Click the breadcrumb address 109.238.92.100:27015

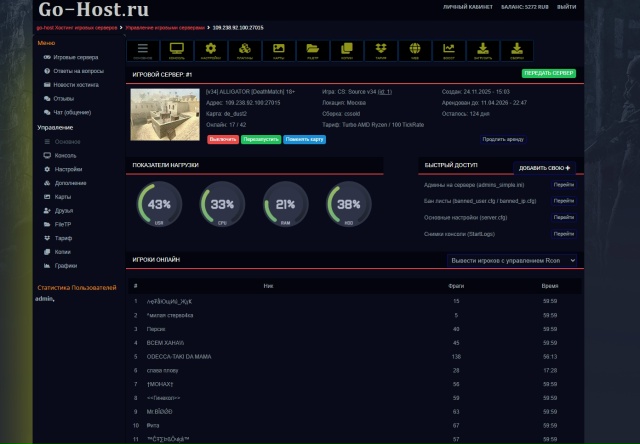[x=238, y=28]
